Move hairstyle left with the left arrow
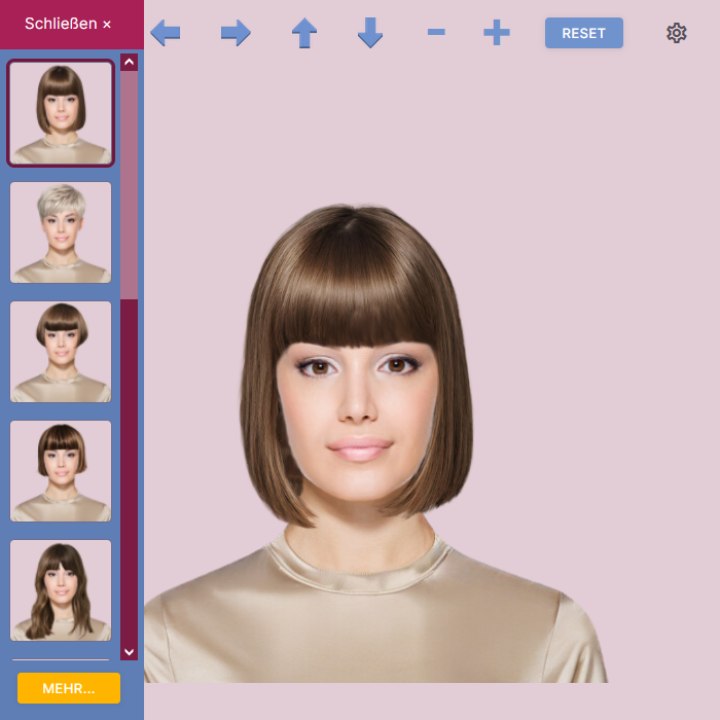720x720 pixels. [165, 33]
